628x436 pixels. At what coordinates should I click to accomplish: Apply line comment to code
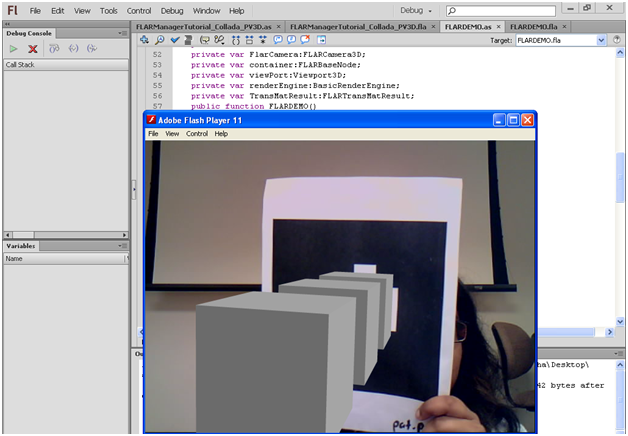pyautogui.click(x=291, y=39)
